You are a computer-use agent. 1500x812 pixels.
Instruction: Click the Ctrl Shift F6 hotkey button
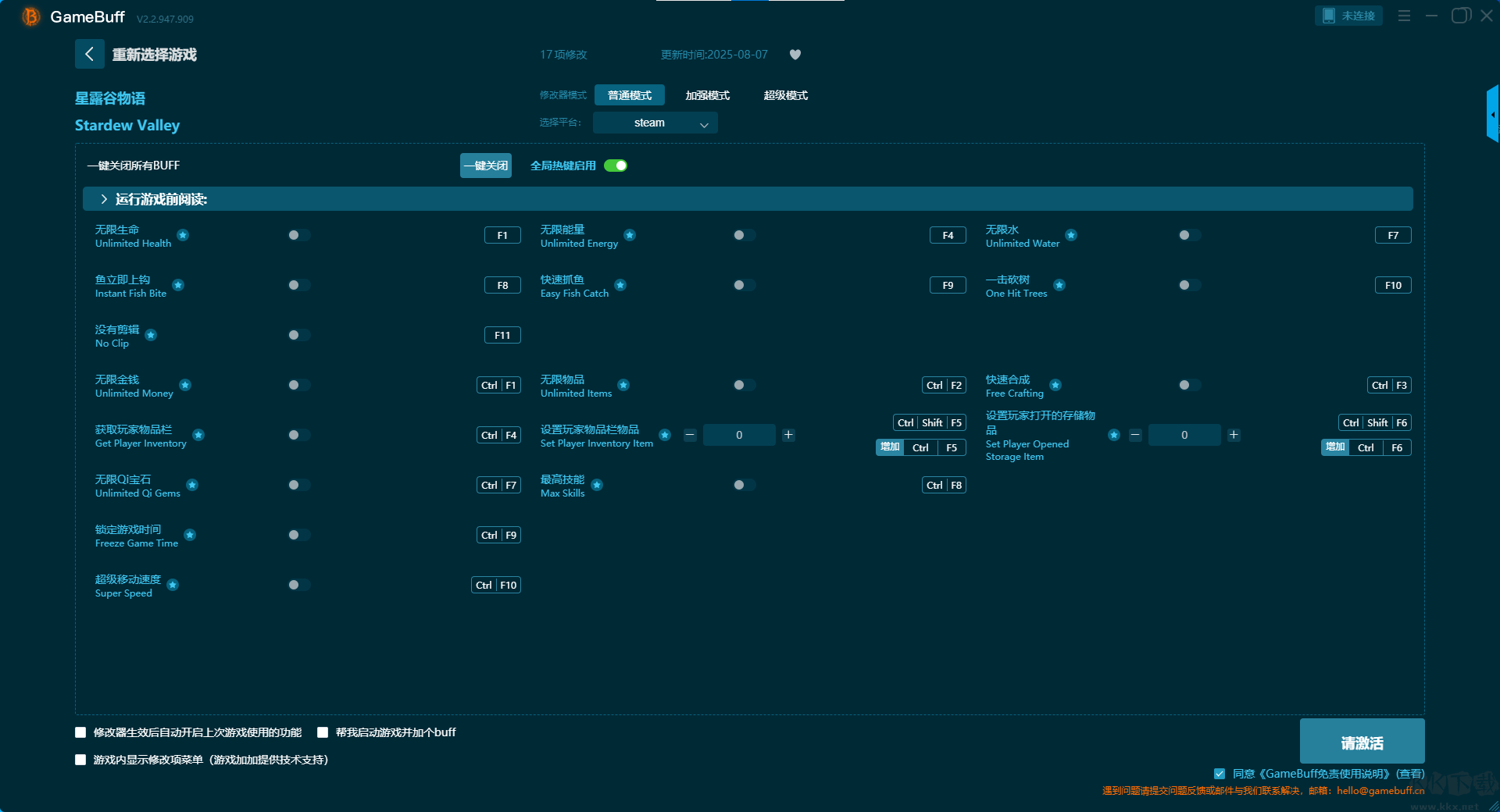click(1375, 422)
